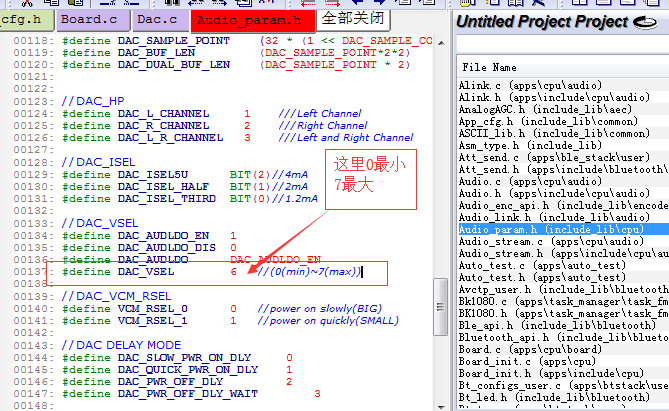Click DAC_R_CHANNEL define on line 125
This screenshot has width=669, height=411.
pos(163,126)
